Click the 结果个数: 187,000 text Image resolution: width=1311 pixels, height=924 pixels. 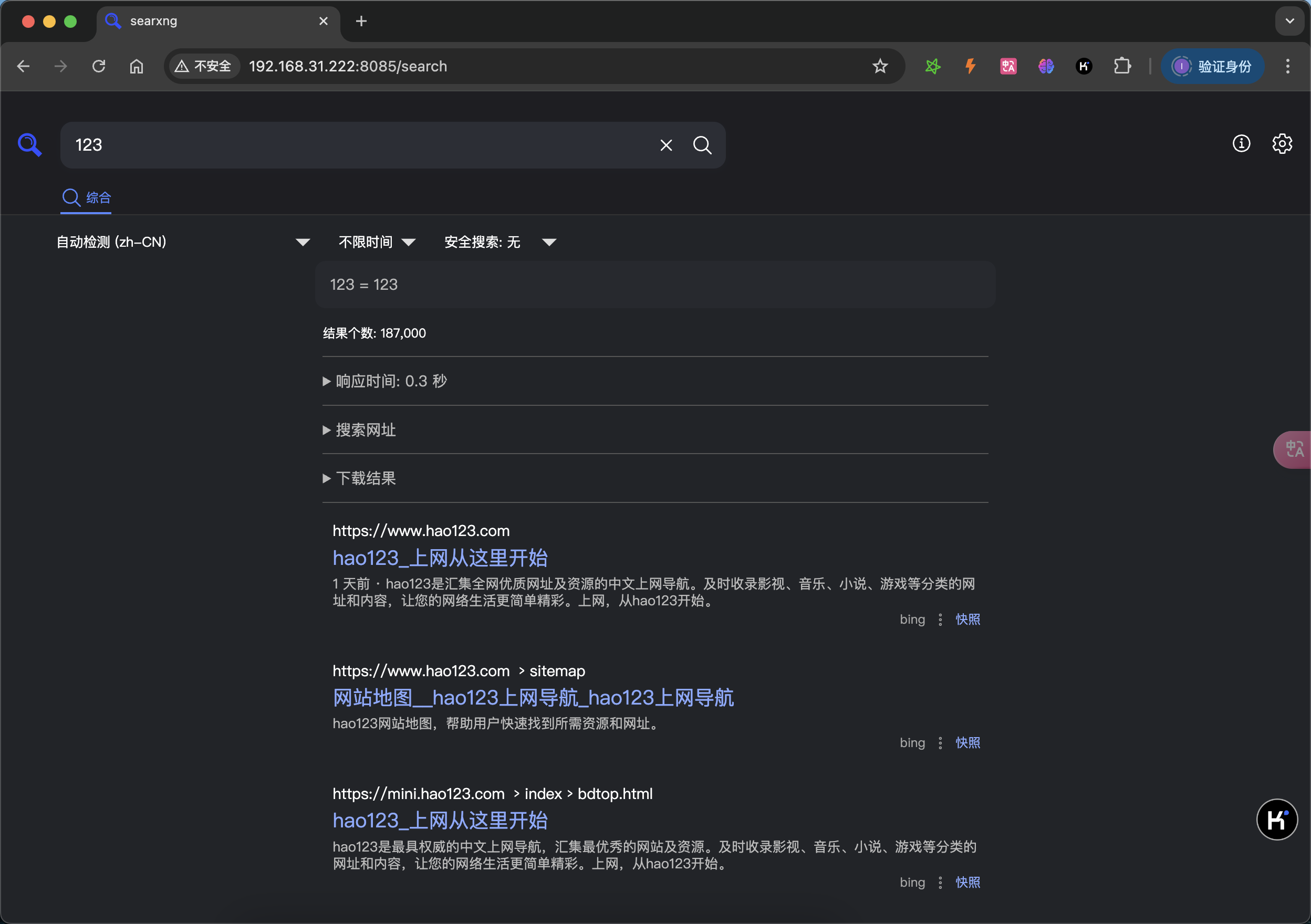coord(374,333)
